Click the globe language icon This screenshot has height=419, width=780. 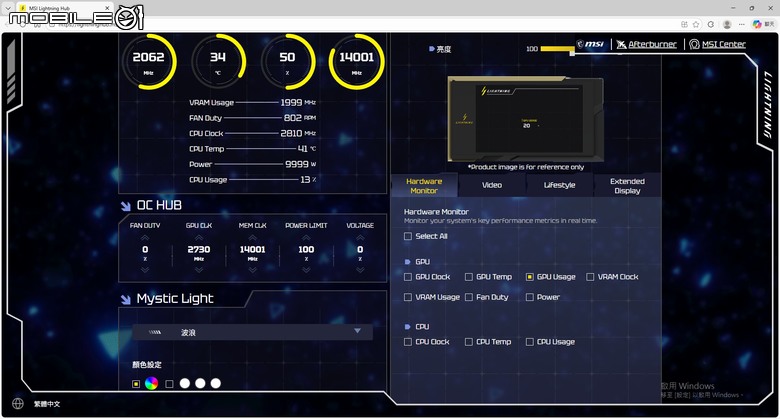[x=18, y=404]
